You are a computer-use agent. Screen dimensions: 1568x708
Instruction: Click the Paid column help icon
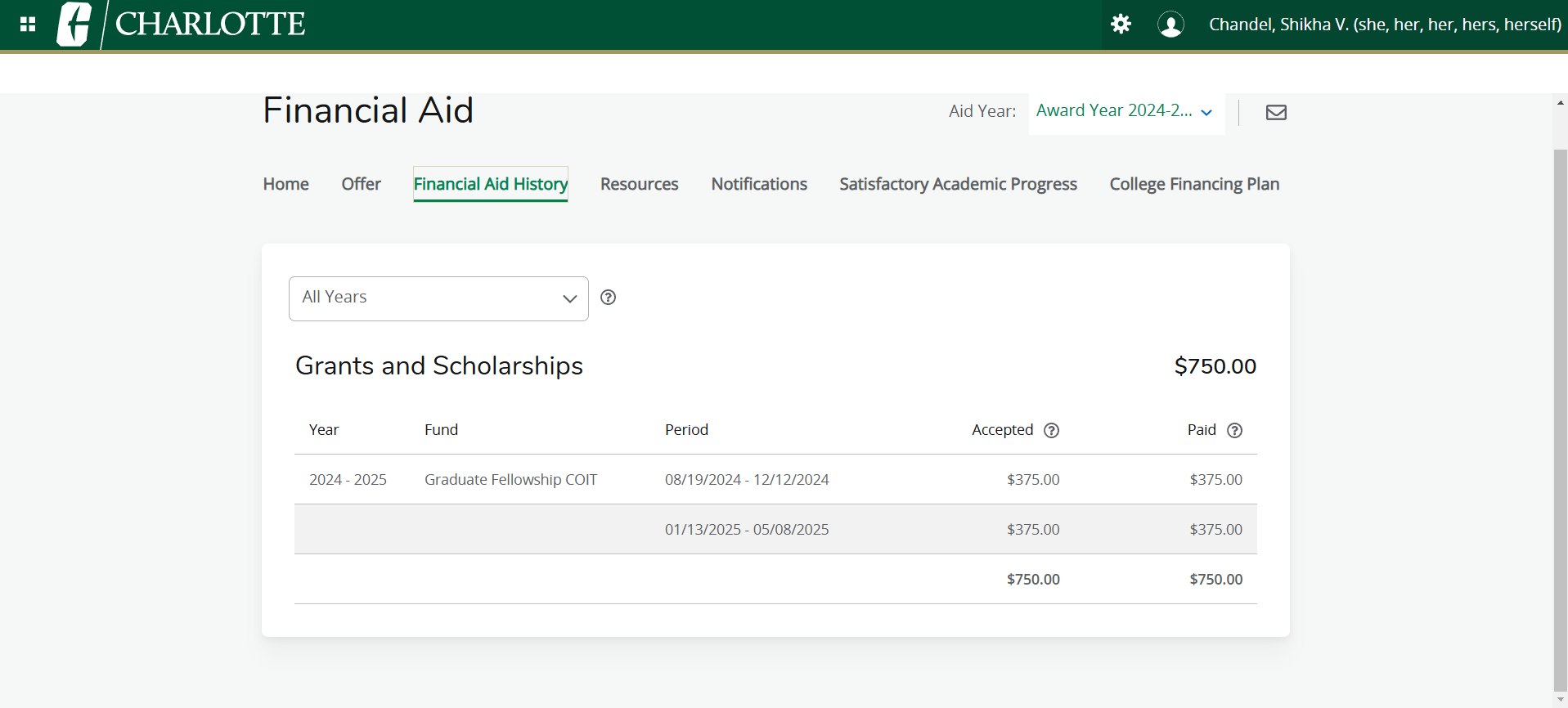1235,431
